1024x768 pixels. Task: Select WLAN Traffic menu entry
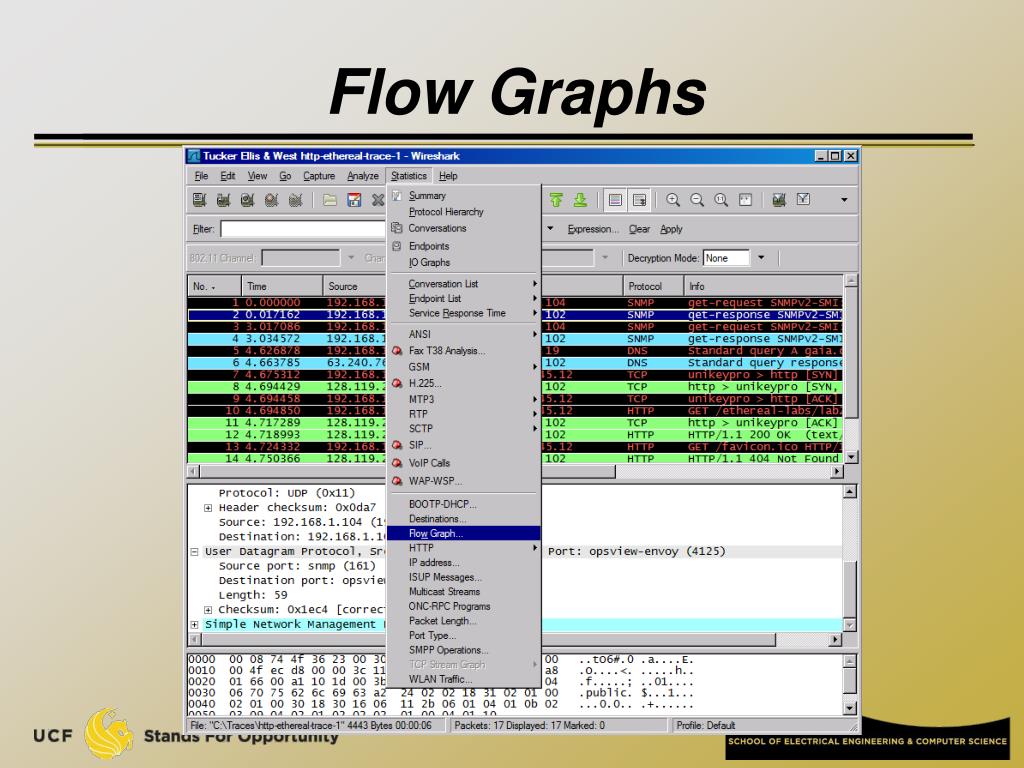[464, 679]
